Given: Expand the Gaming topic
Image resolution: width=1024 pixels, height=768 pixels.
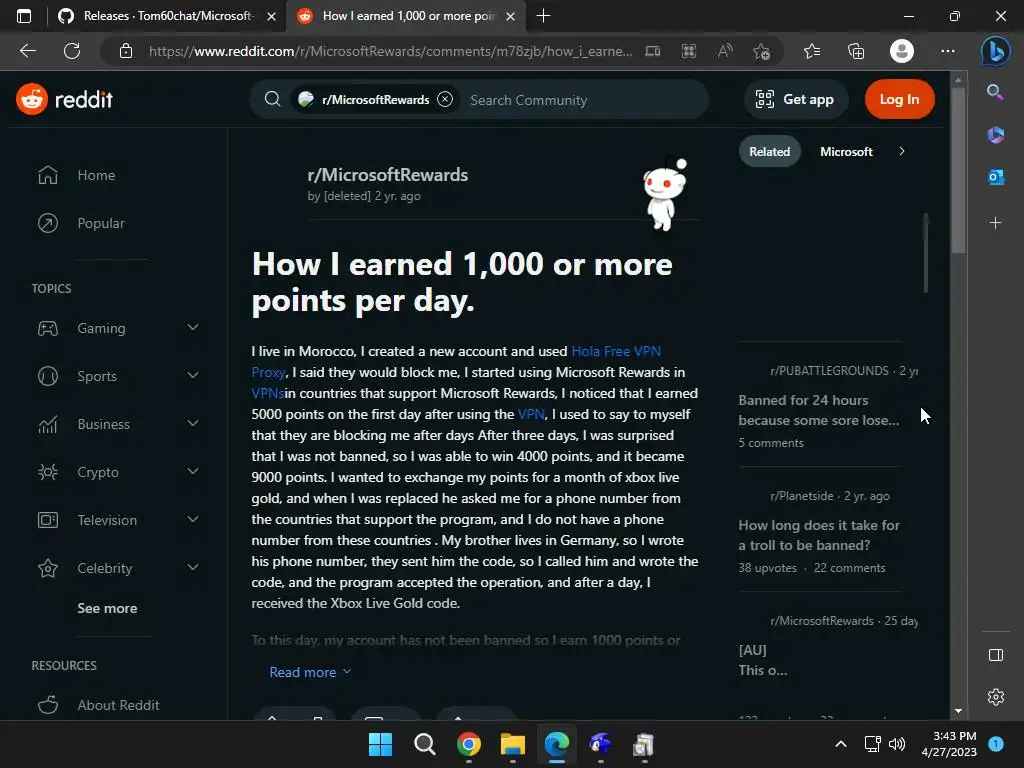Looking at the screenshot, I should click(193, 327).
